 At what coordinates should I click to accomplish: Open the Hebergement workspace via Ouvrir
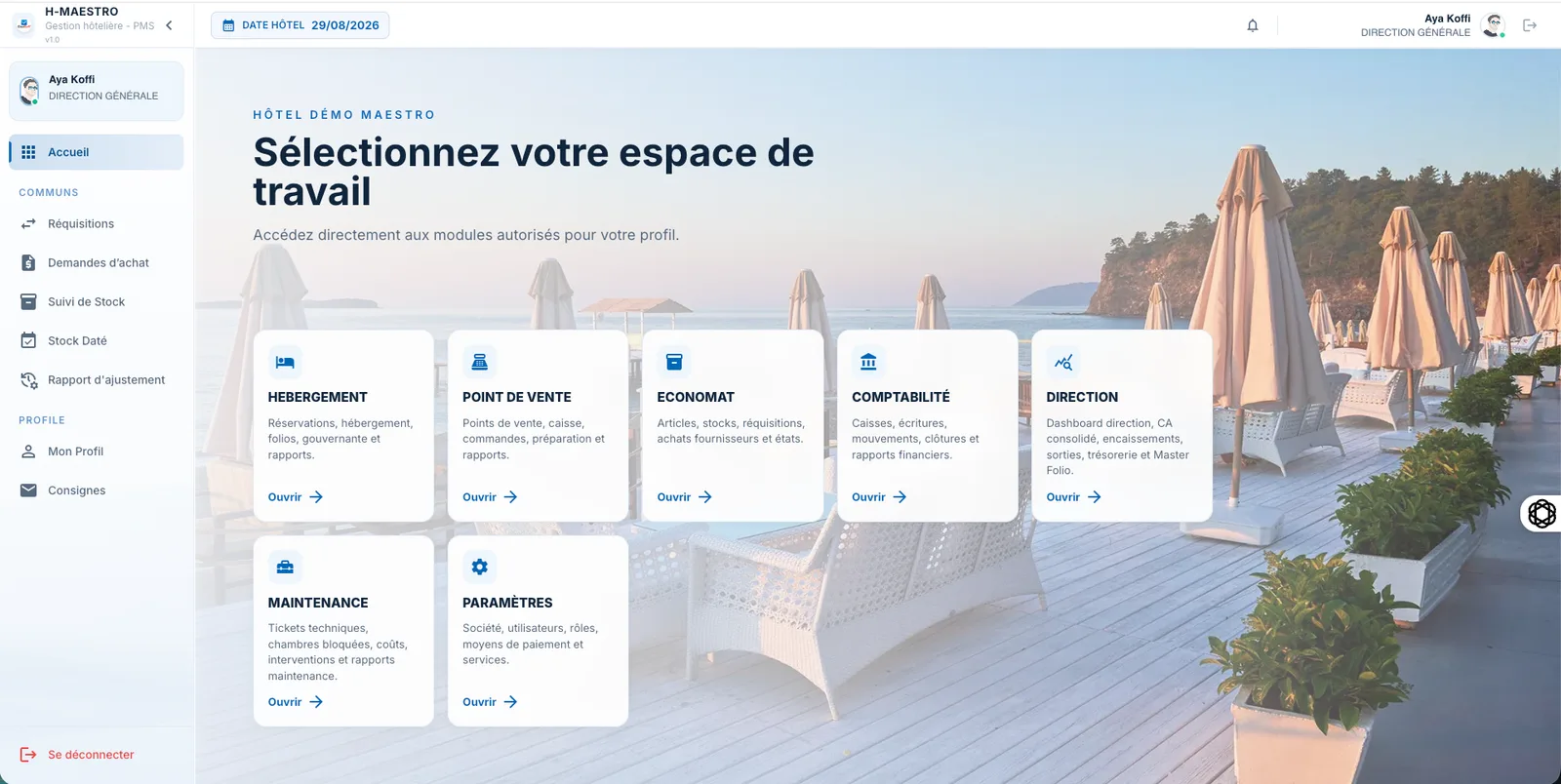click(x=296, y=497)
